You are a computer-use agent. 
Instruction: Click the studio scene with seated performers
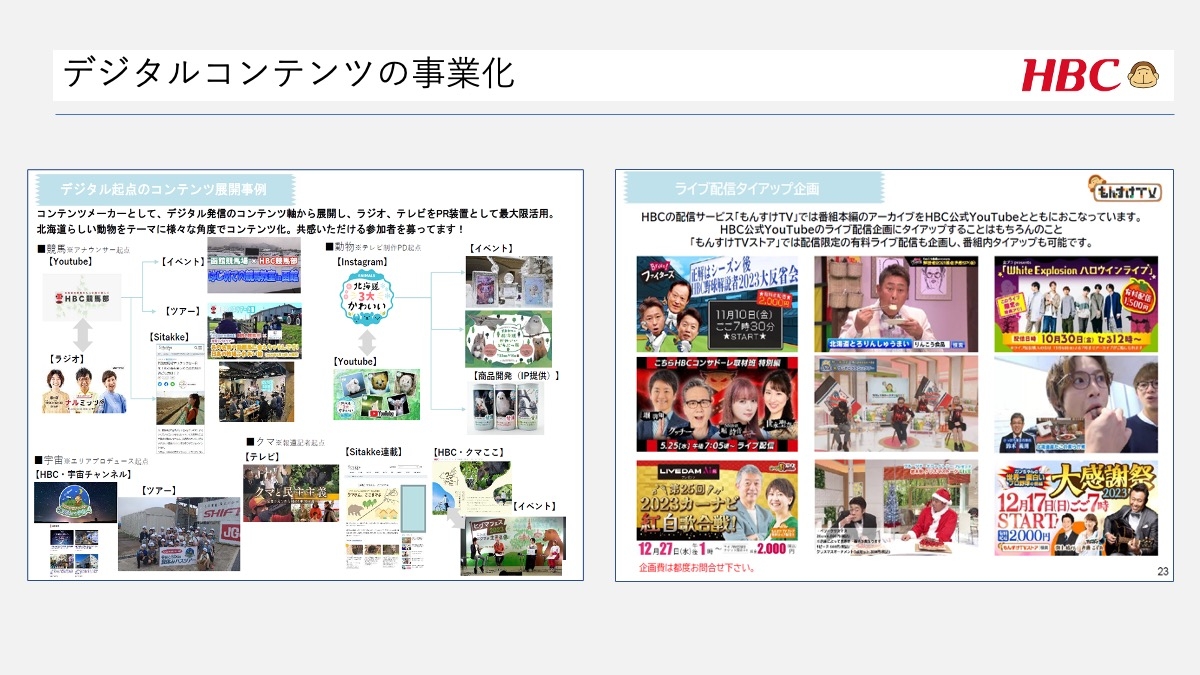pyautogui.click(x=896, y=404)
